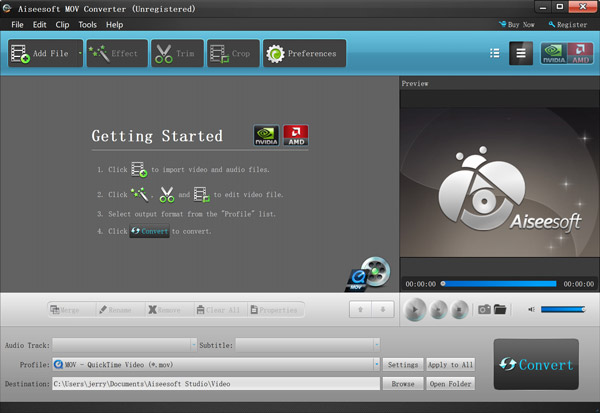This screenshot has width=600, height=413.
Task: Expand the Add File dropdown arrow
Action: click(x=77, y=54)
